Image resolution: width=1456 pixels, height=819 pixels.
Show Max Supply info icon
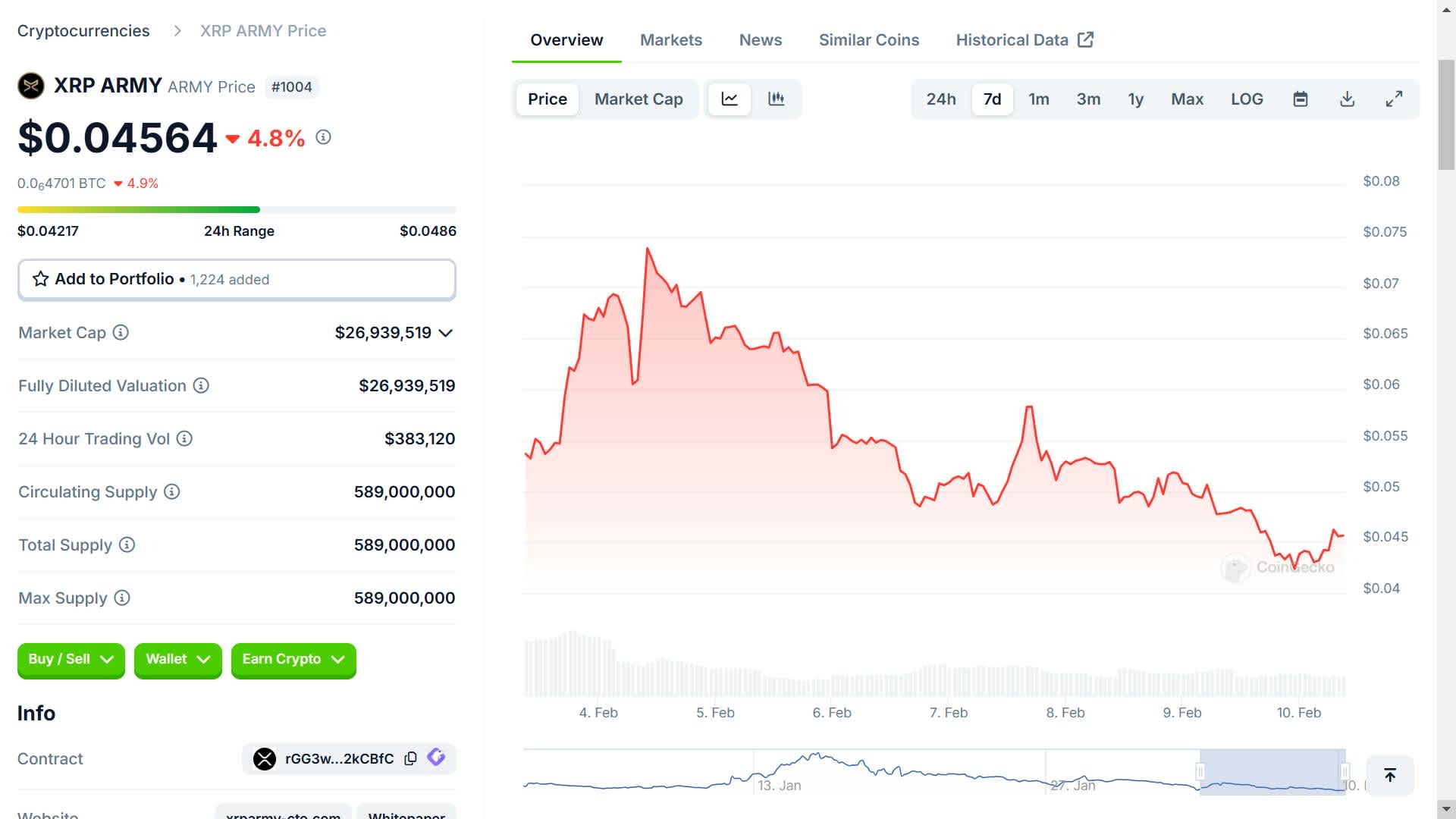pos(122,598)
